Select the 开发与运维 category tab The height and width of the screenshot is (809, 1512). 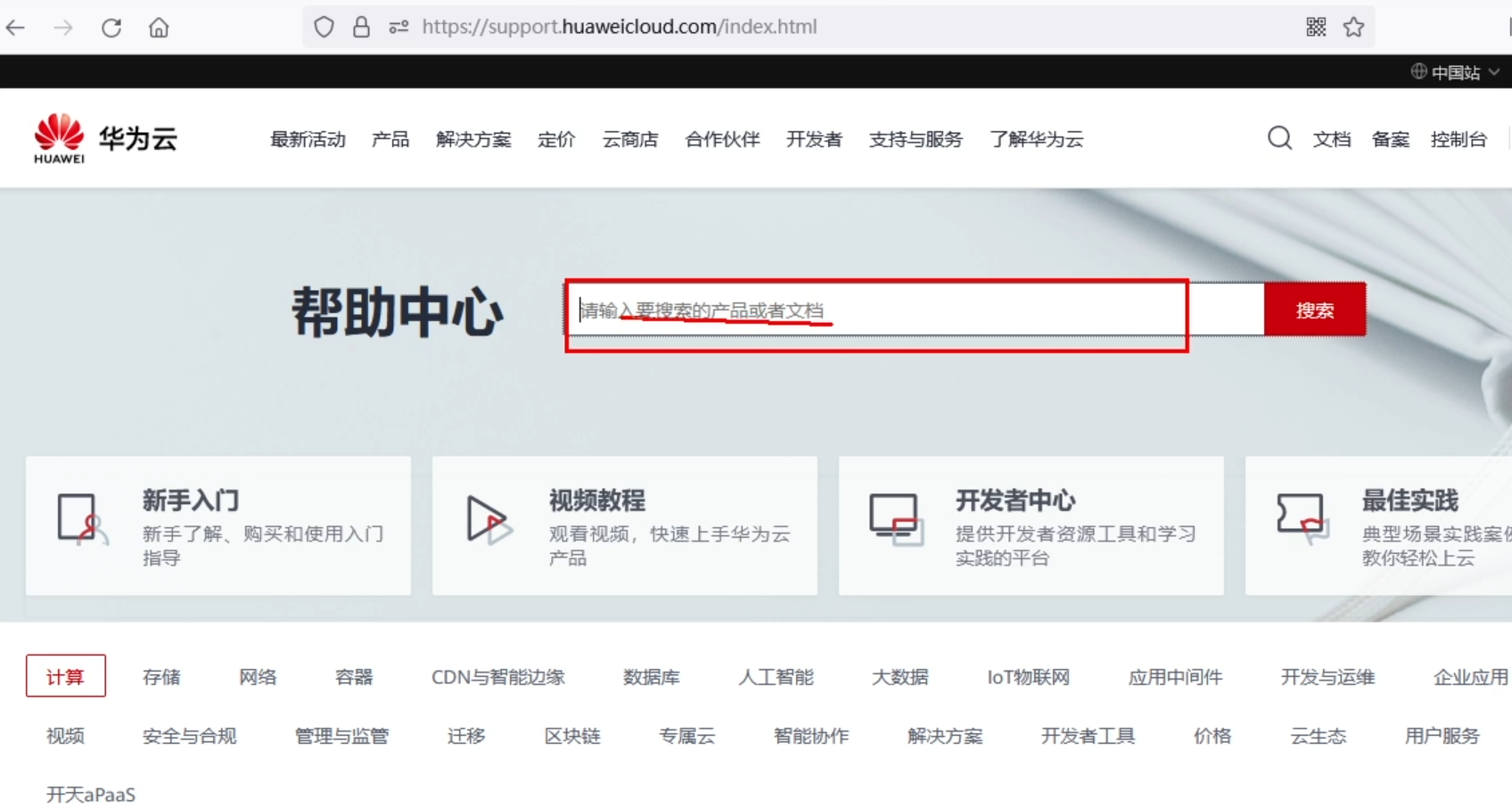tap(1327, 677)
